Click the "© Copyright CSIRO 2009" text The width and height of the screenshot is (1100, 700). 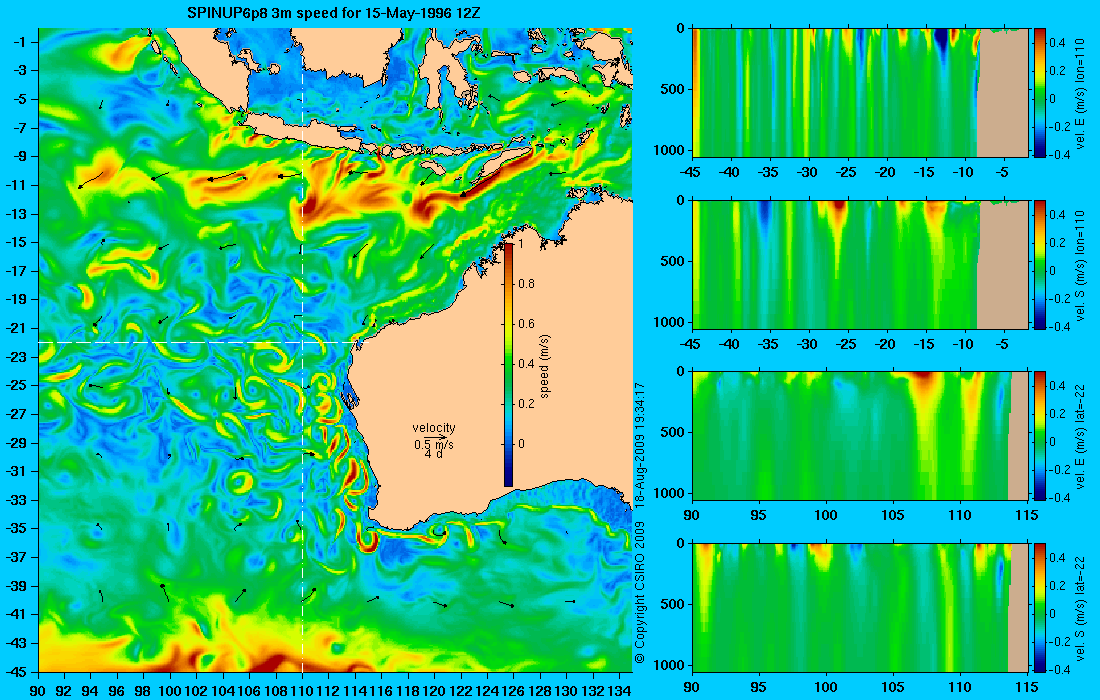[639, 593]
